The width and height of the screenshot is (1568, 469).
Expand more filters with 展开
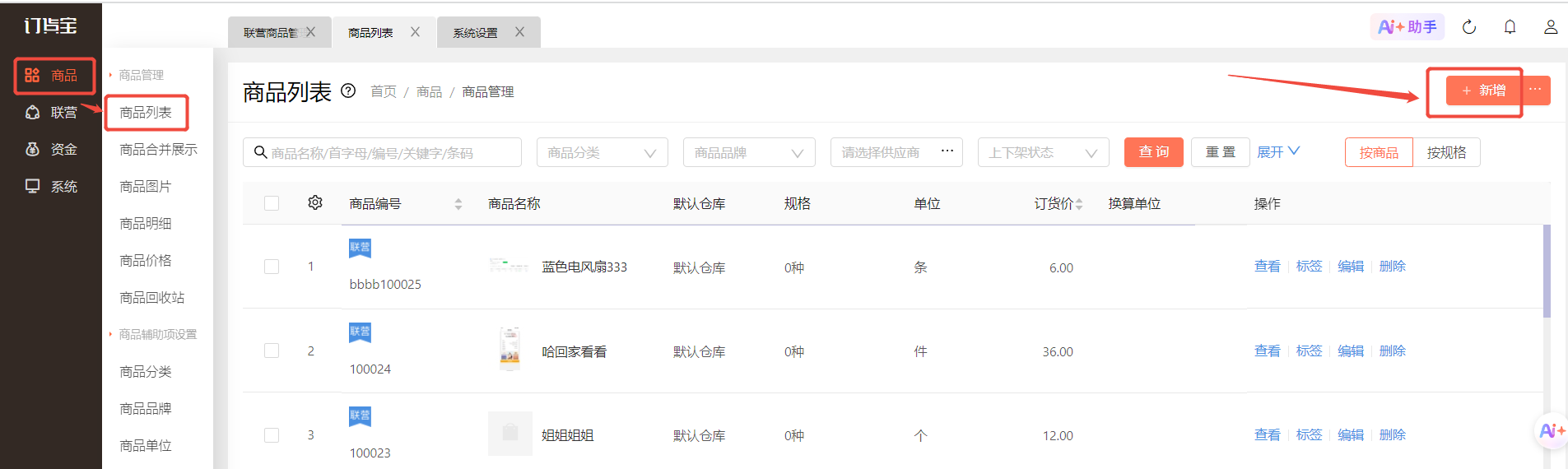(x=1278, y=151)
